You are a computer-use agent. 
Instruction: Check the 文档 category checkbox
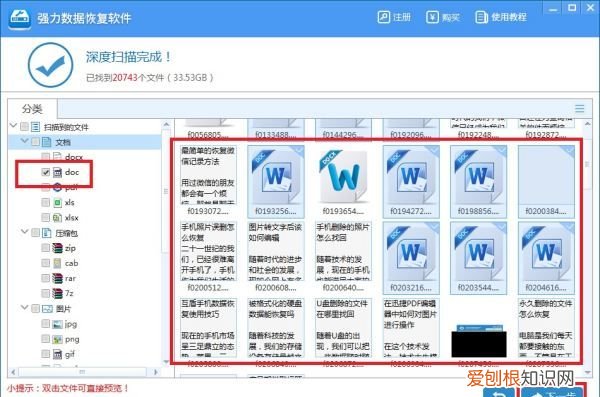pos(35,142)
